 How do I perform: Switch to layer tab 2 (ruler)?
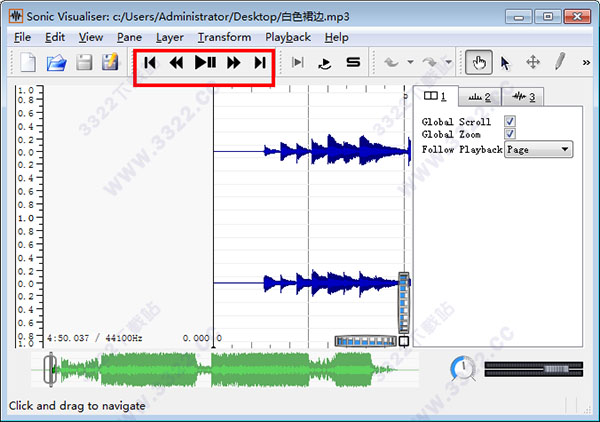pyautogui.click(x=479, y=97)
